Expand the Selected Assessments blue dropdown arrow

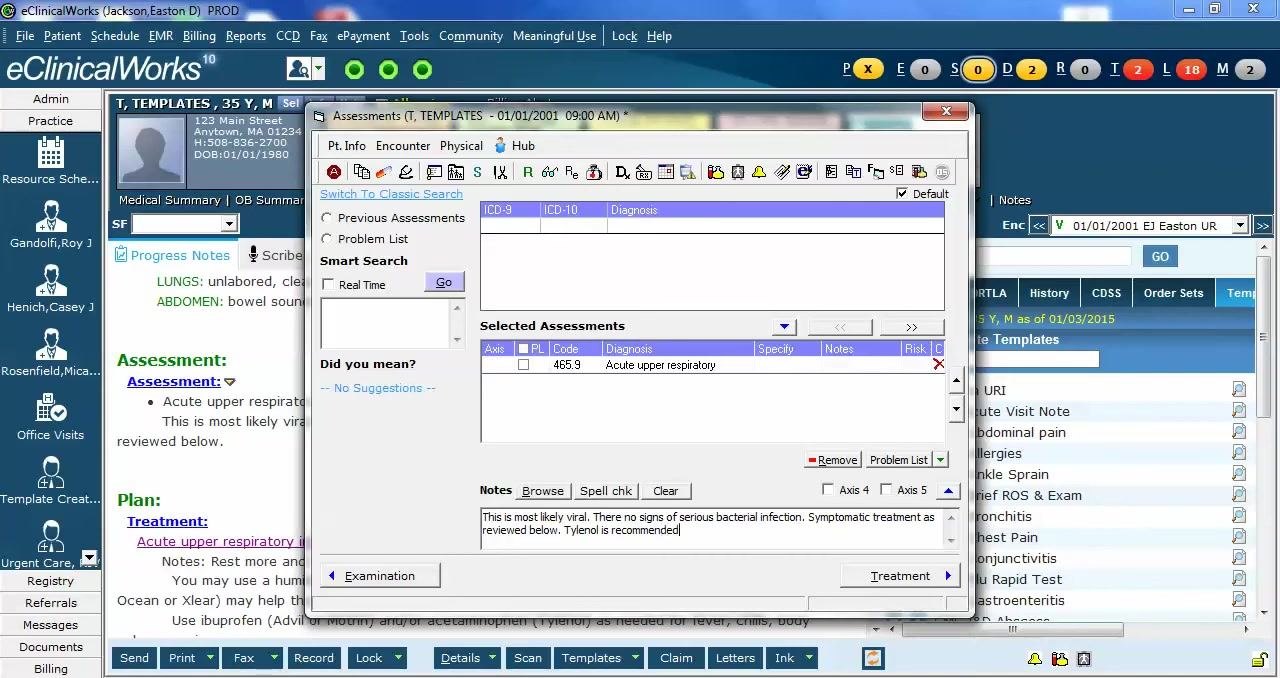pos(784,327)
